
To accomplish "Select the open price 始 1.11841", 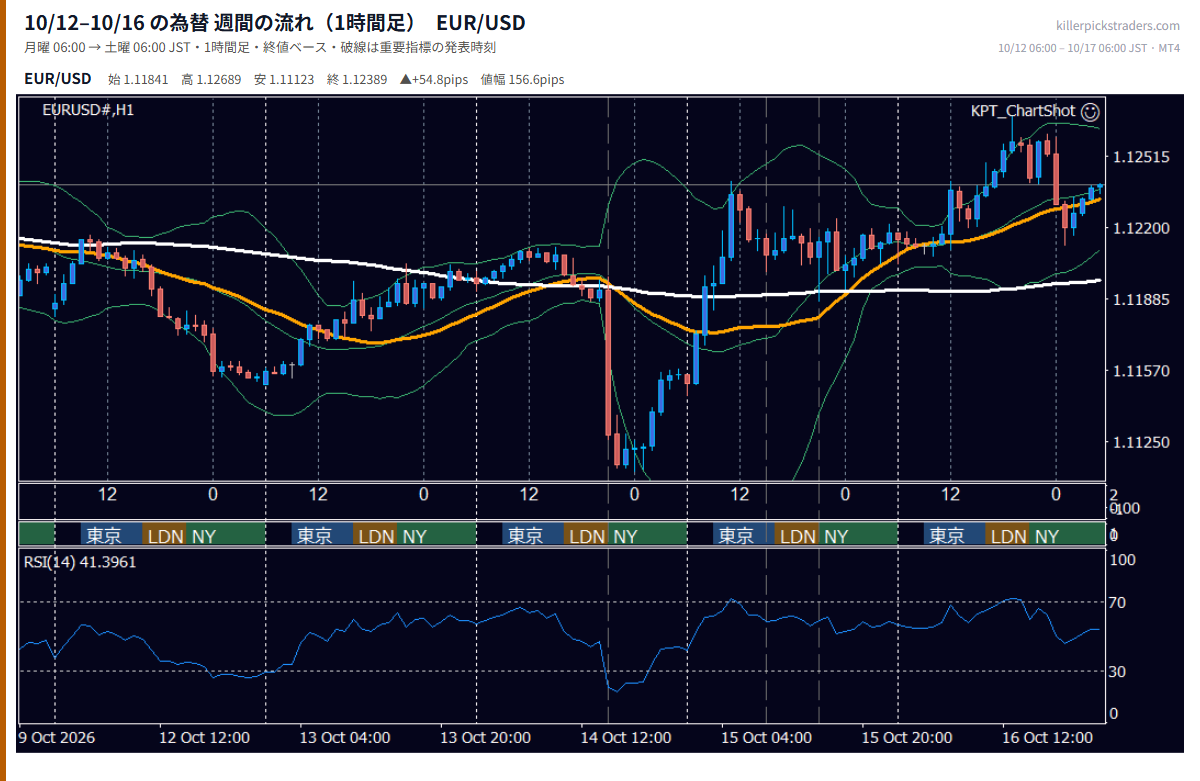I will coord(140,79).
